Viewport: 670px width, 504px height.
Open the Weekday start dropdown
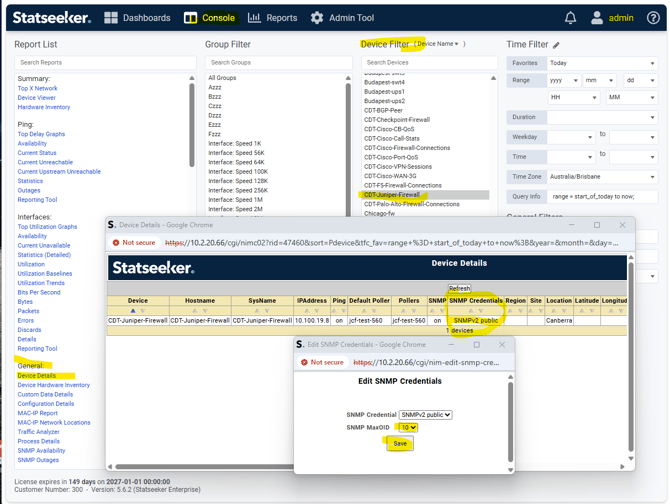click(571, 137)
